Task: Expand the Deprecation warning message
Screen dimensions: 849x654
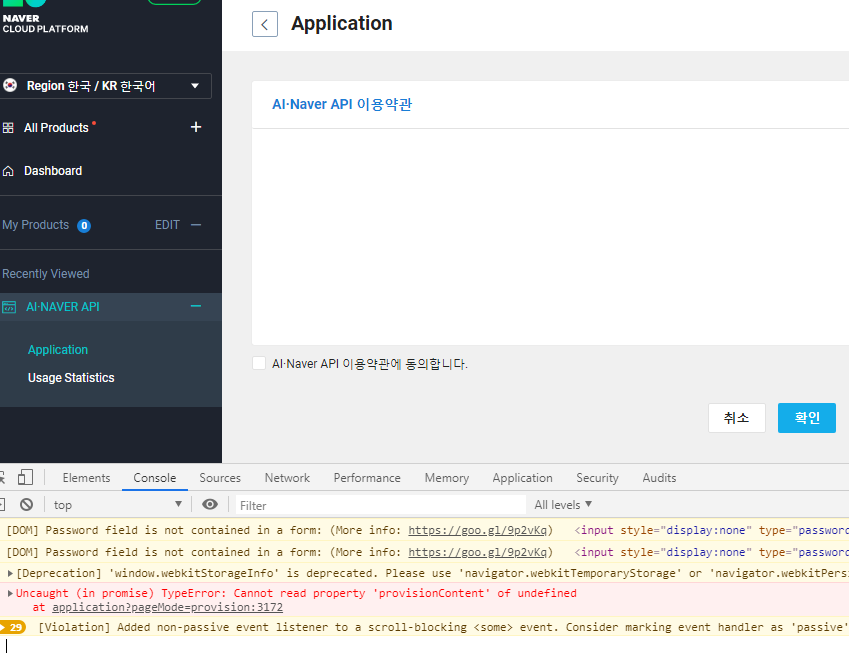Action: 10,573
